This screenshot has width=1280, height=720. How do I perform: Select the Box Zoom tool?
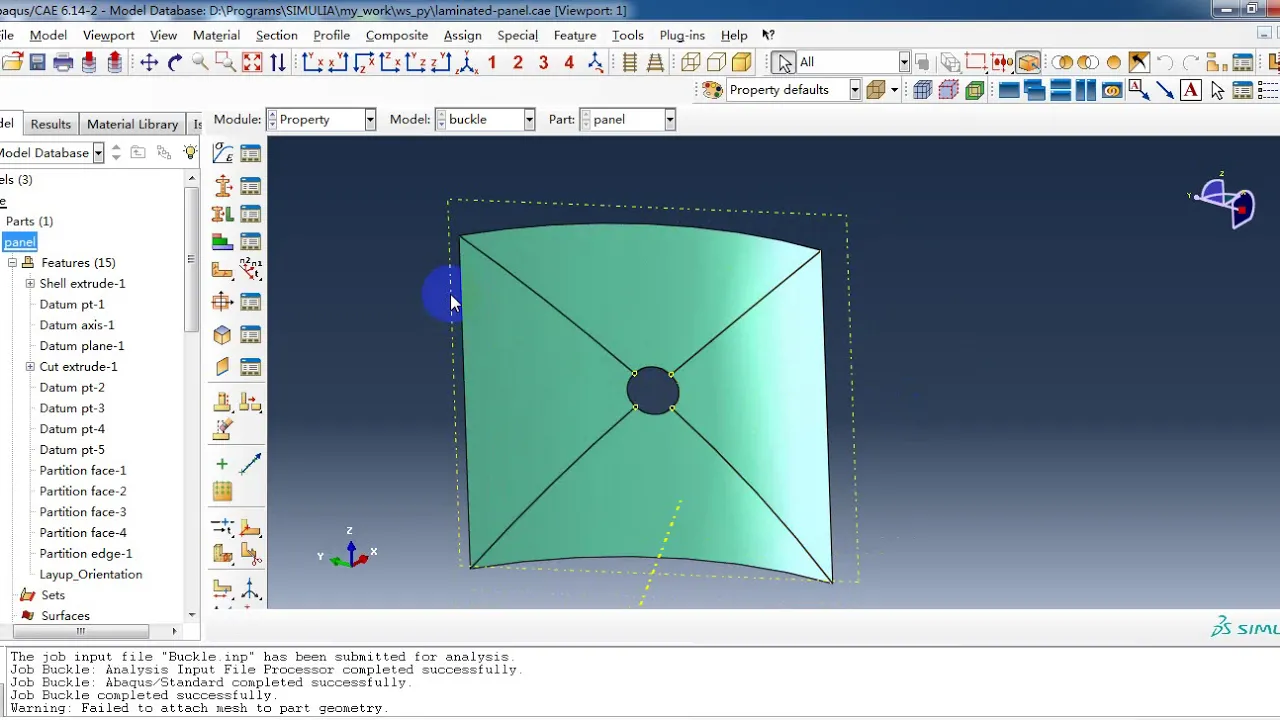coord(226,62)
